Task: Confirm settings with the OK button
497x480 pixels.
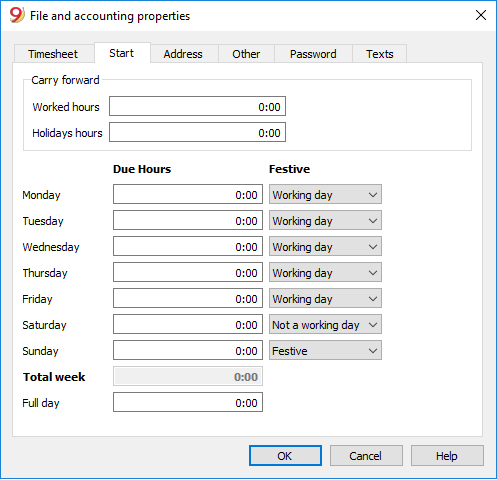Action: pyautogui.click(x=285, y=456)
